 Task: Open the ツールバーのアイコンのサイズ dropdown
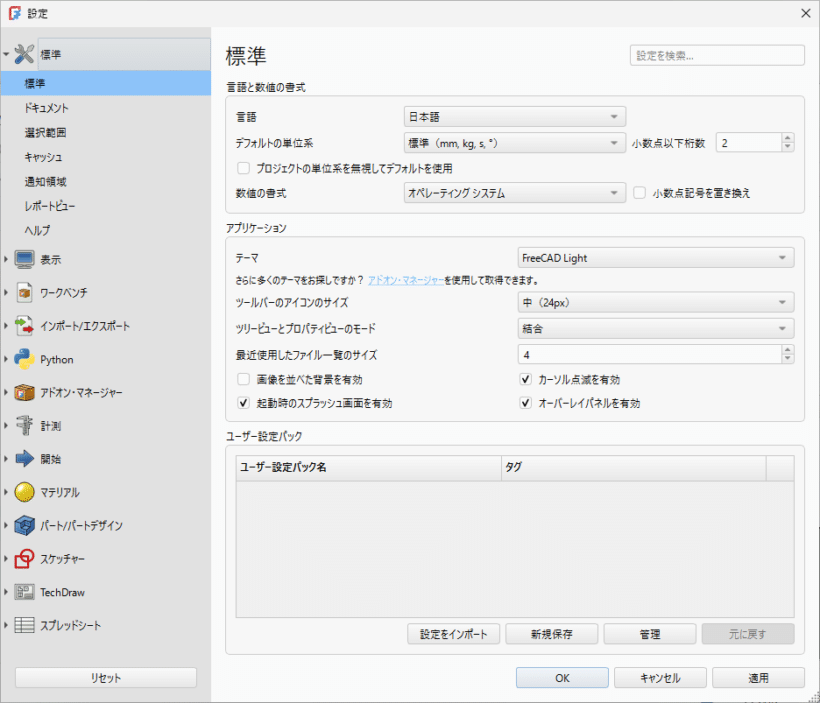(x=656, y=302)
